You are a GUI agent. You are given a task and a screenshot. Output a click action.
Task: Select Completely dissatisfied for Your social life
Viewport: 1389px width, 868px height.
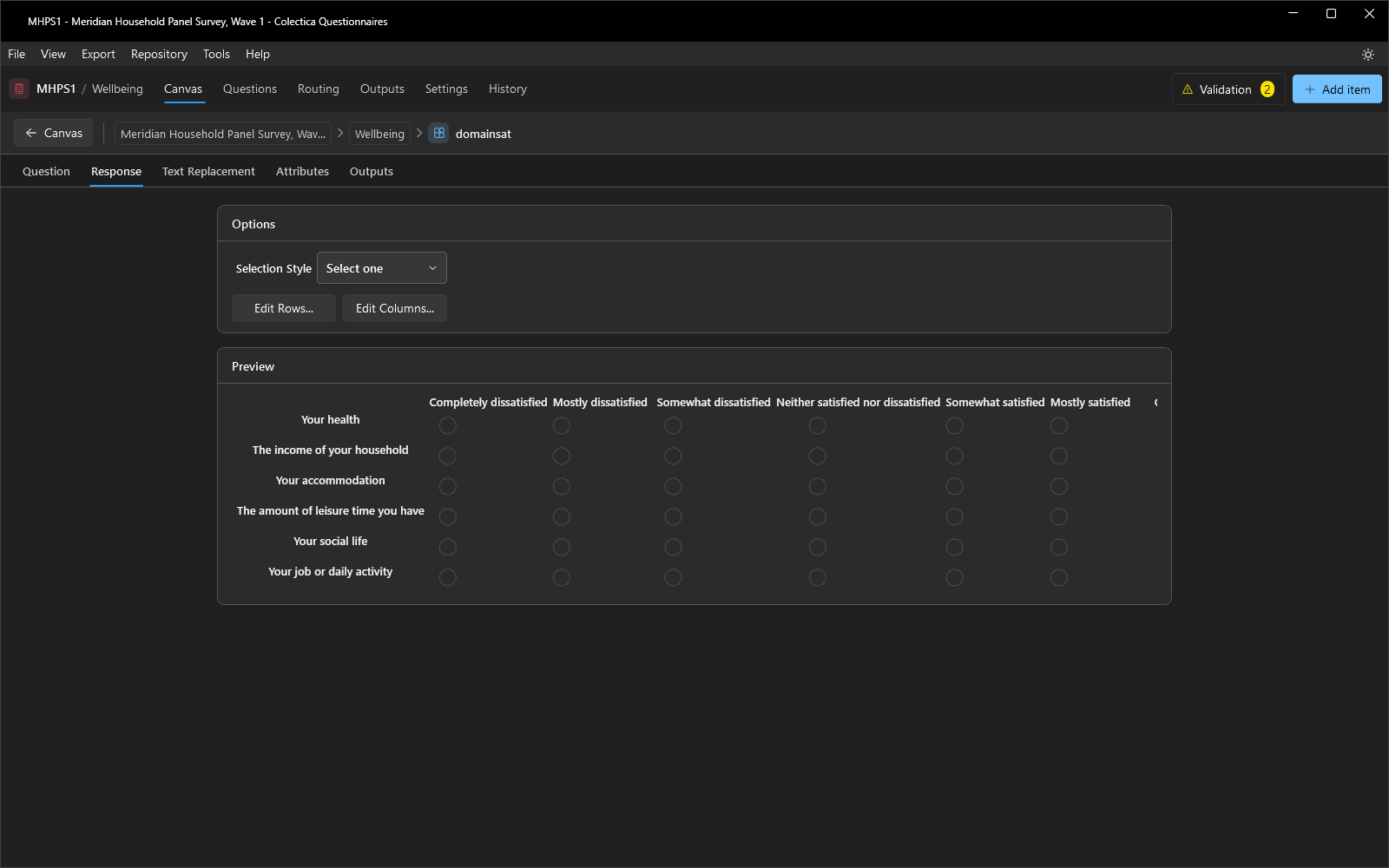447,547
